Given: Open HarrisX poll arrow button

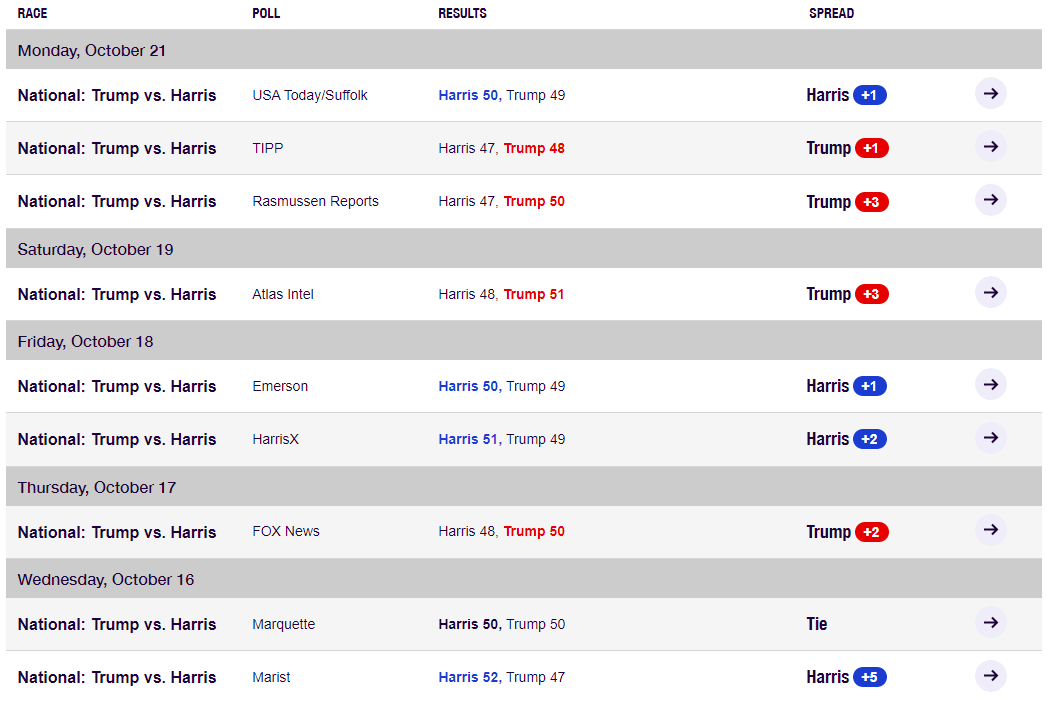Looking at the screenshot, I should [x=990, y=438].
